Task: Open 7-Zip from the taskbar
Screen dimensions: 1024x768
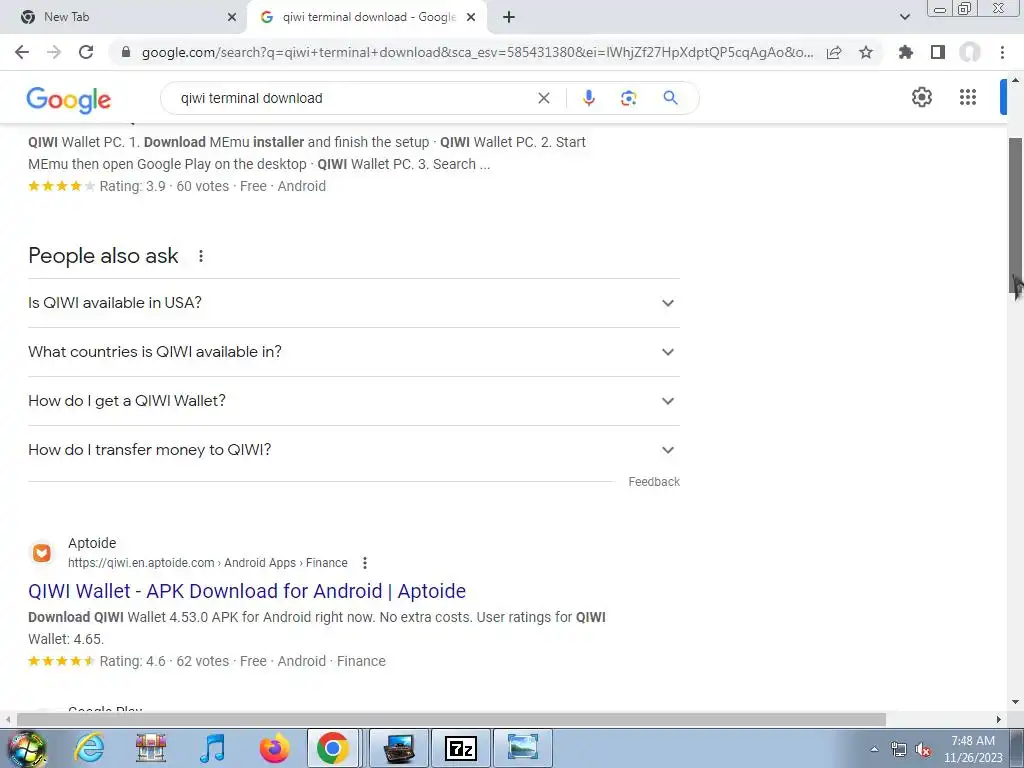Action: point(460,748)
